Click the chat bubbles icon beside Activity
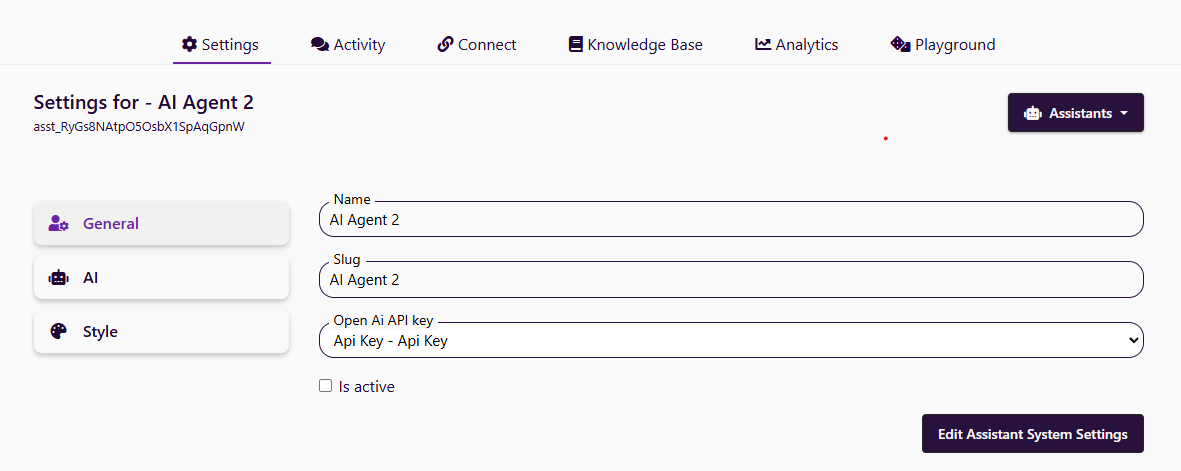Image resolution: width=1181 pixels, height=471 pixels. tap(319, 44)
